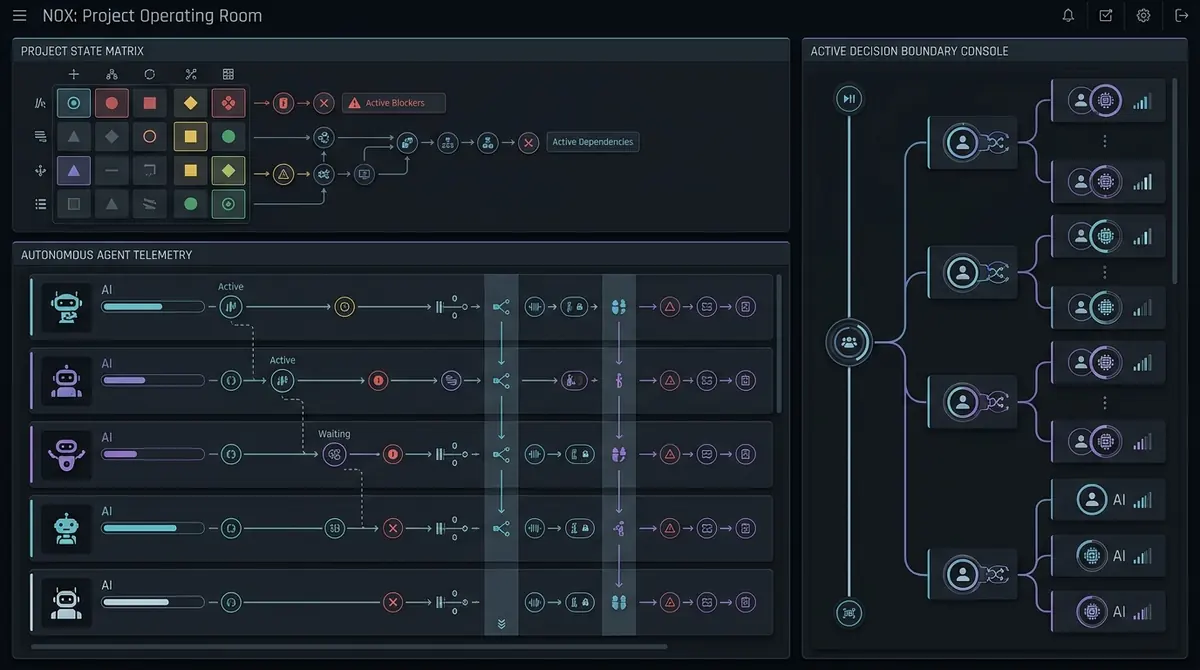Open the notifications bell

(1068, 16)
